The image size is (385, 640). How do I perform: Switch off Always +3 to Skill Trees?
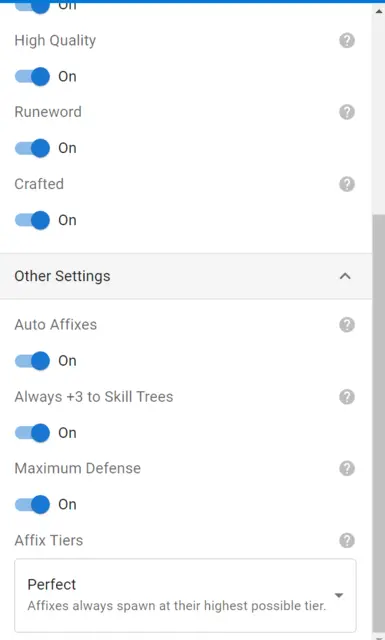(32, 433)
